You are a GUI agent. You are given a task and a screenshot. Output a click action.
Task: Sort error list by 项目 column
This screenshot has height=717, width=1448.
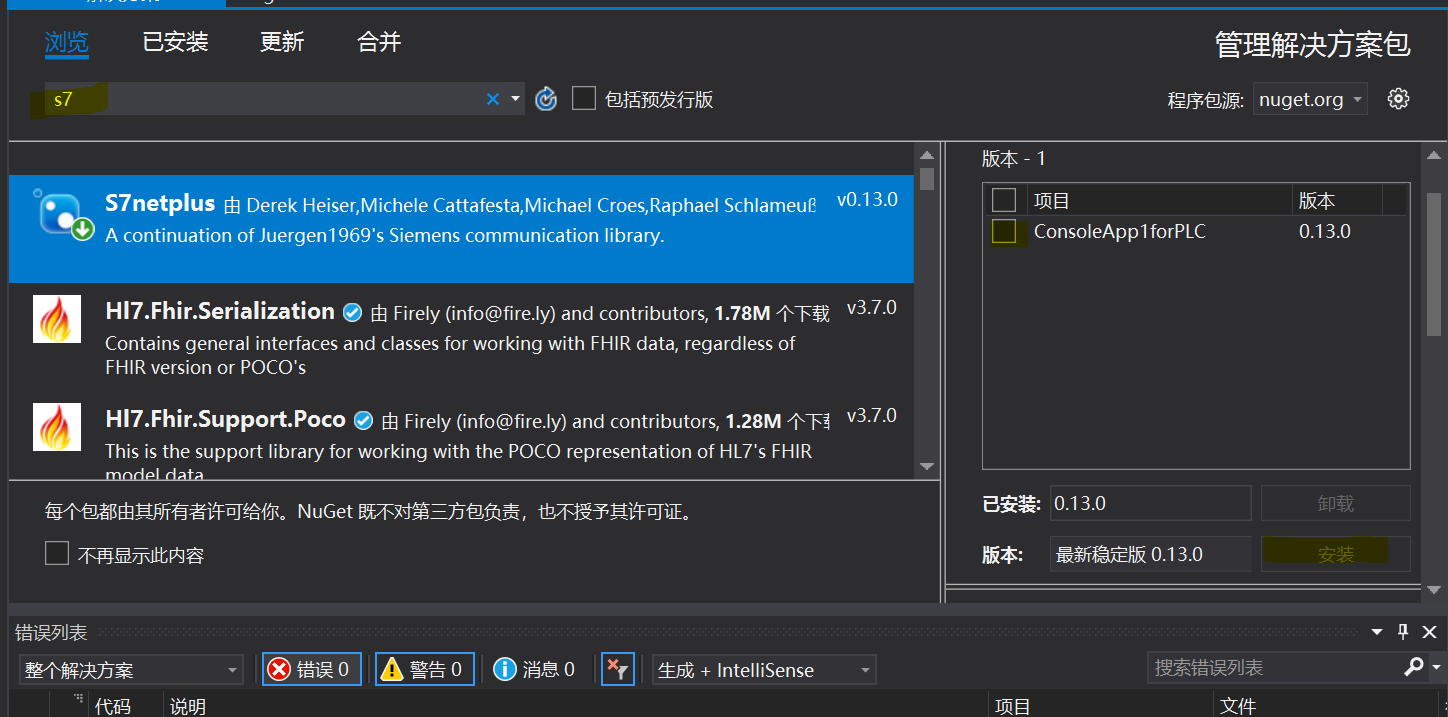[x=1012, y=706]
